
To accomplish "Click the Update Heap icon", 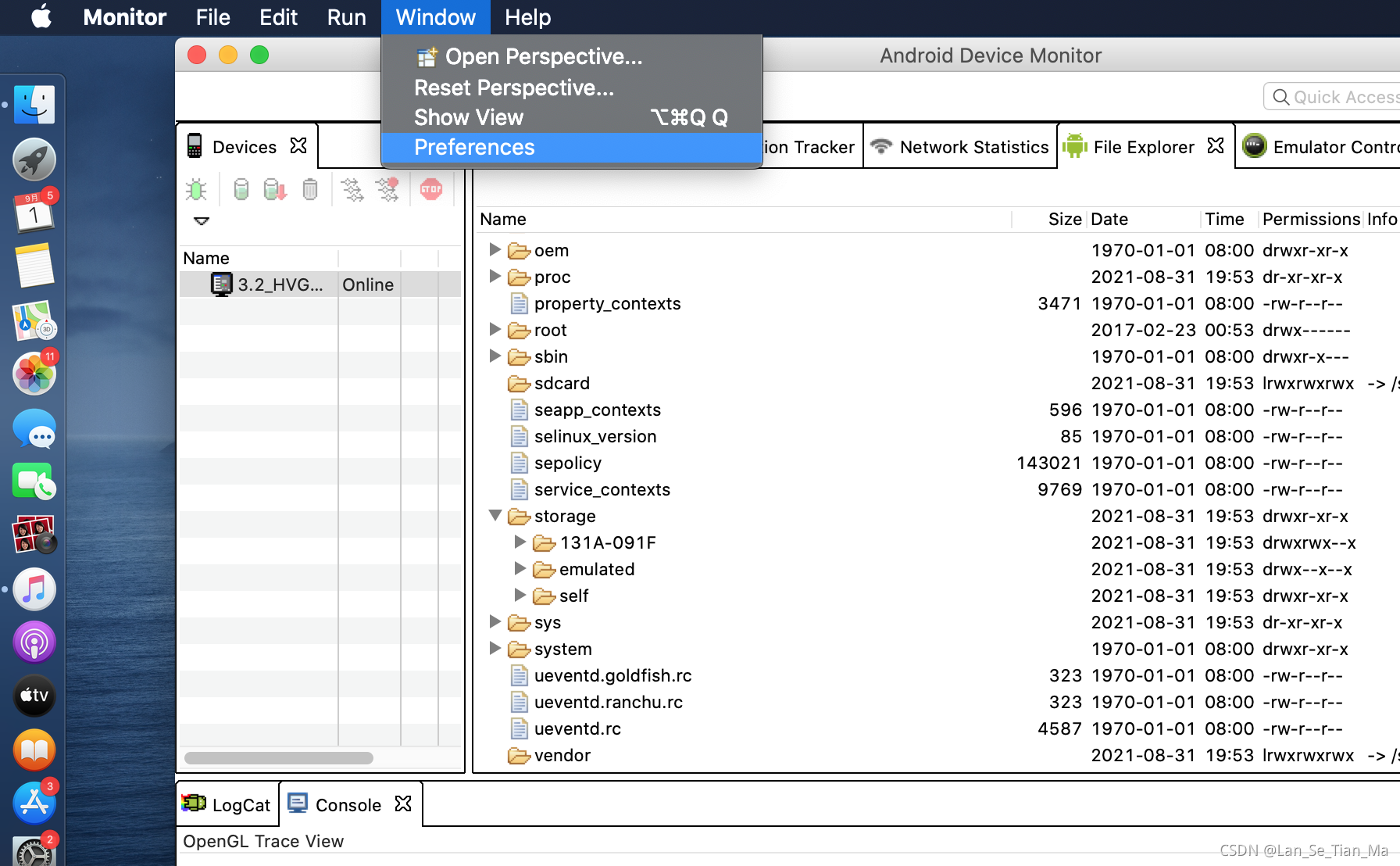I will pyautogui.click(x=241, y=189).
